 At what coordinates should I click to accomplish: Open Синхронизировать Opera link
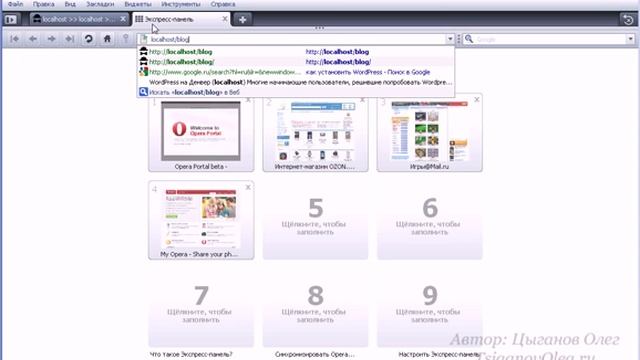(314, 355)
